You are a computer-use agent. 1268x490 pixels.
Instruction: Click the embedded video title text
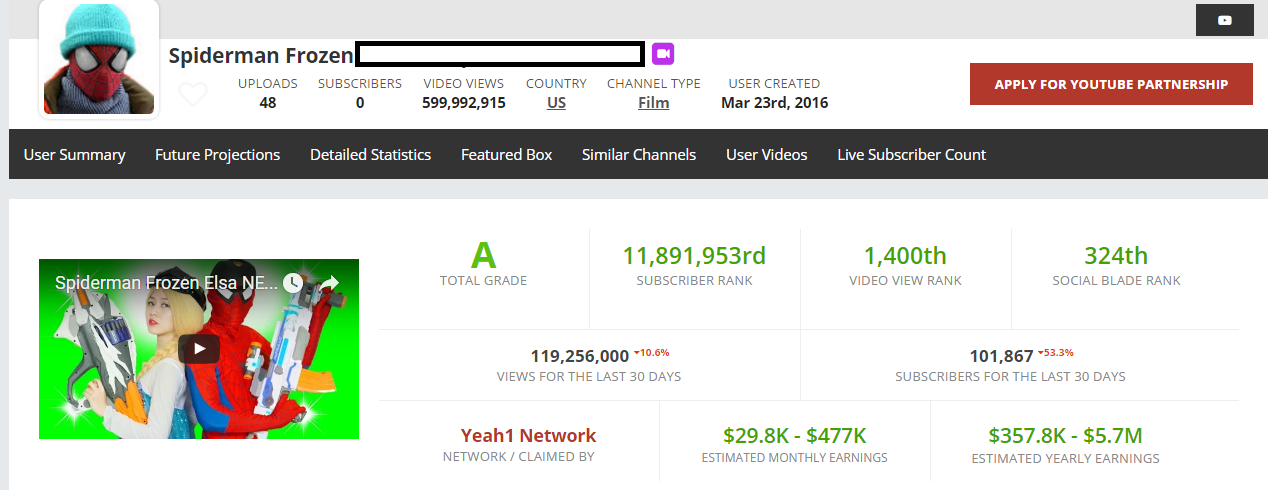pos(166,283)
